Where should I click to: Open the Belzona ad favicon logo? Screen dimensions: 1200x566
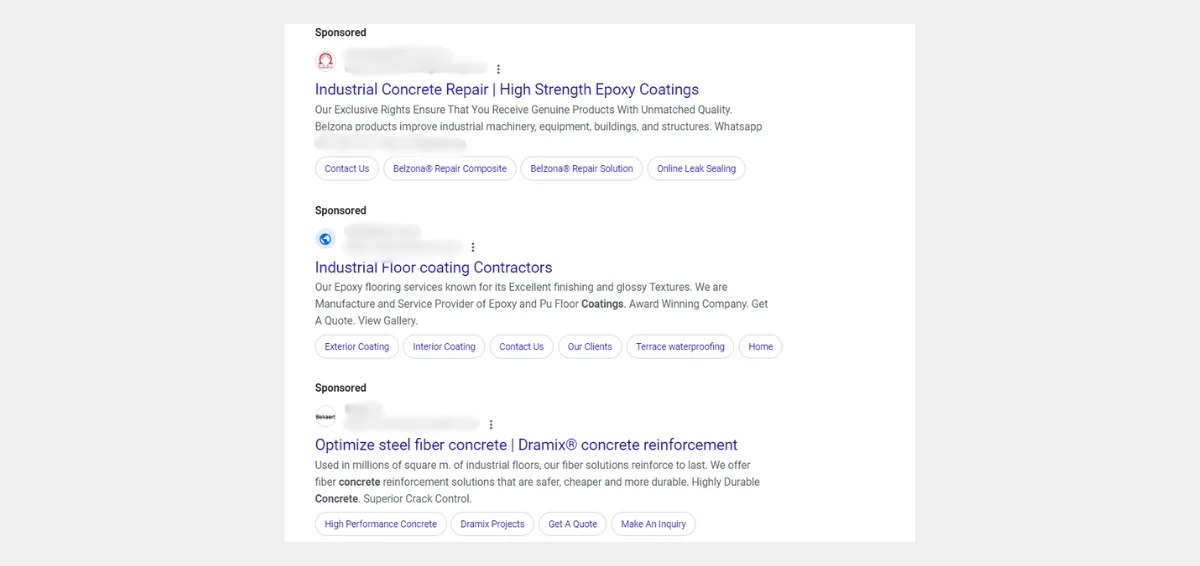[325, 61]
